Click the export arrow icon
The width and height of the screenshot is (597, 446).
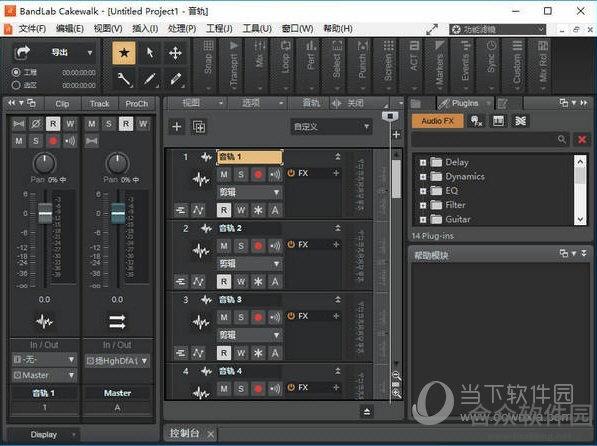(x=22, y=53)
